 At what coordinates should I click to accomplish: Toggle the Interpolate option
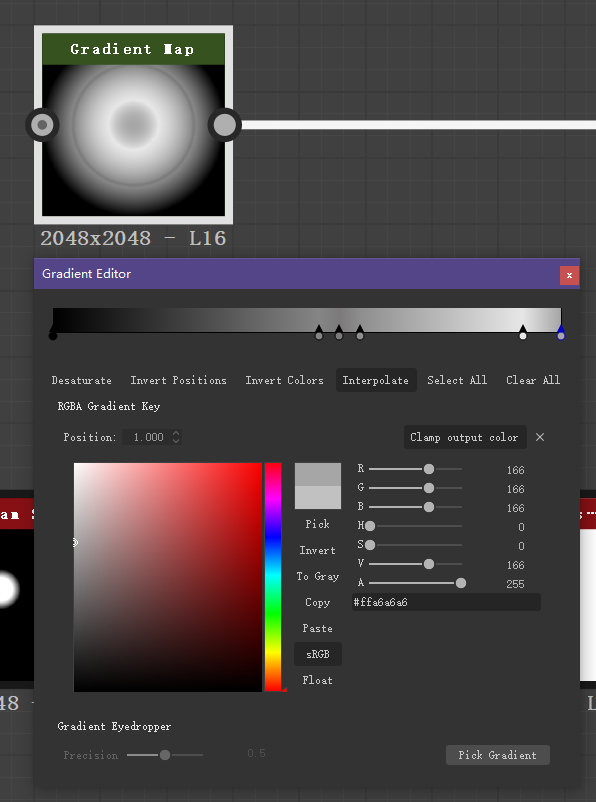point(376,380)
